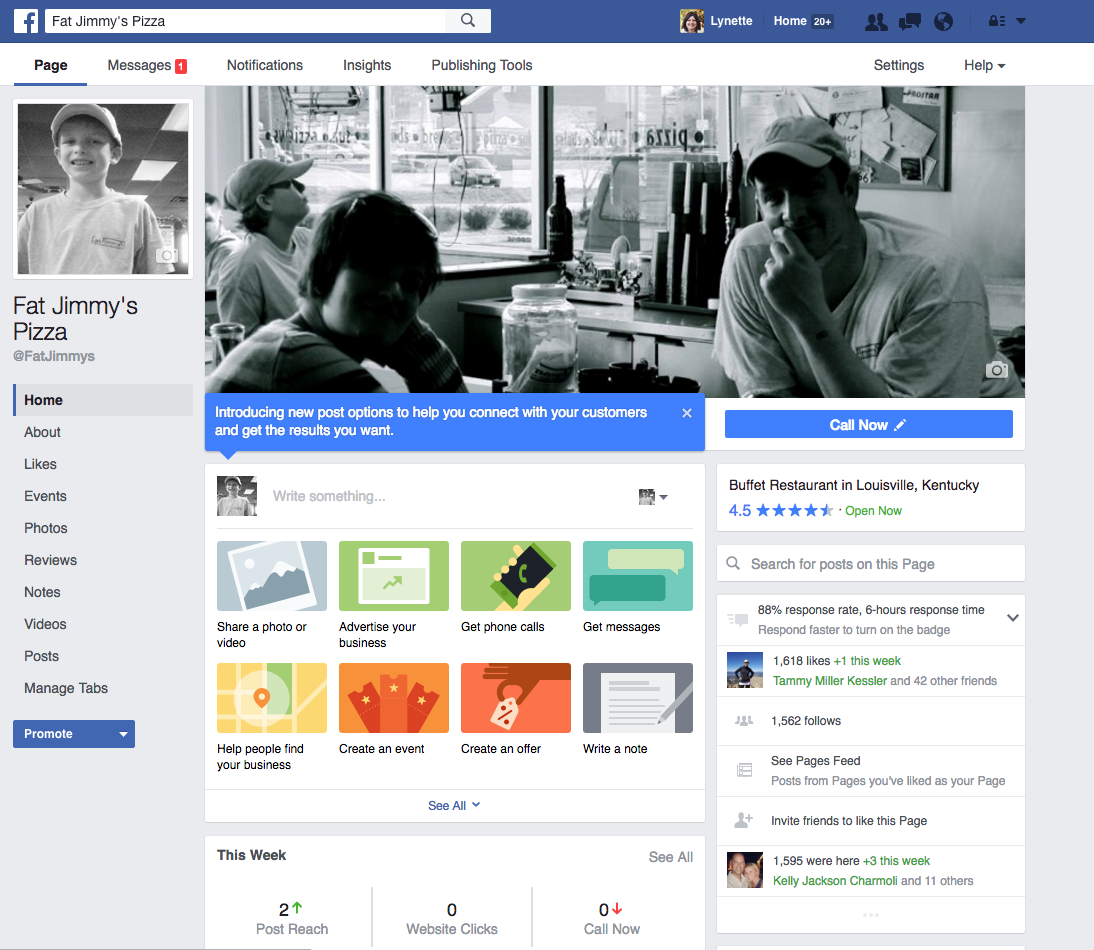Click Create an offer tile
This screenshot has width=1094, height=950.
[516, 710]
